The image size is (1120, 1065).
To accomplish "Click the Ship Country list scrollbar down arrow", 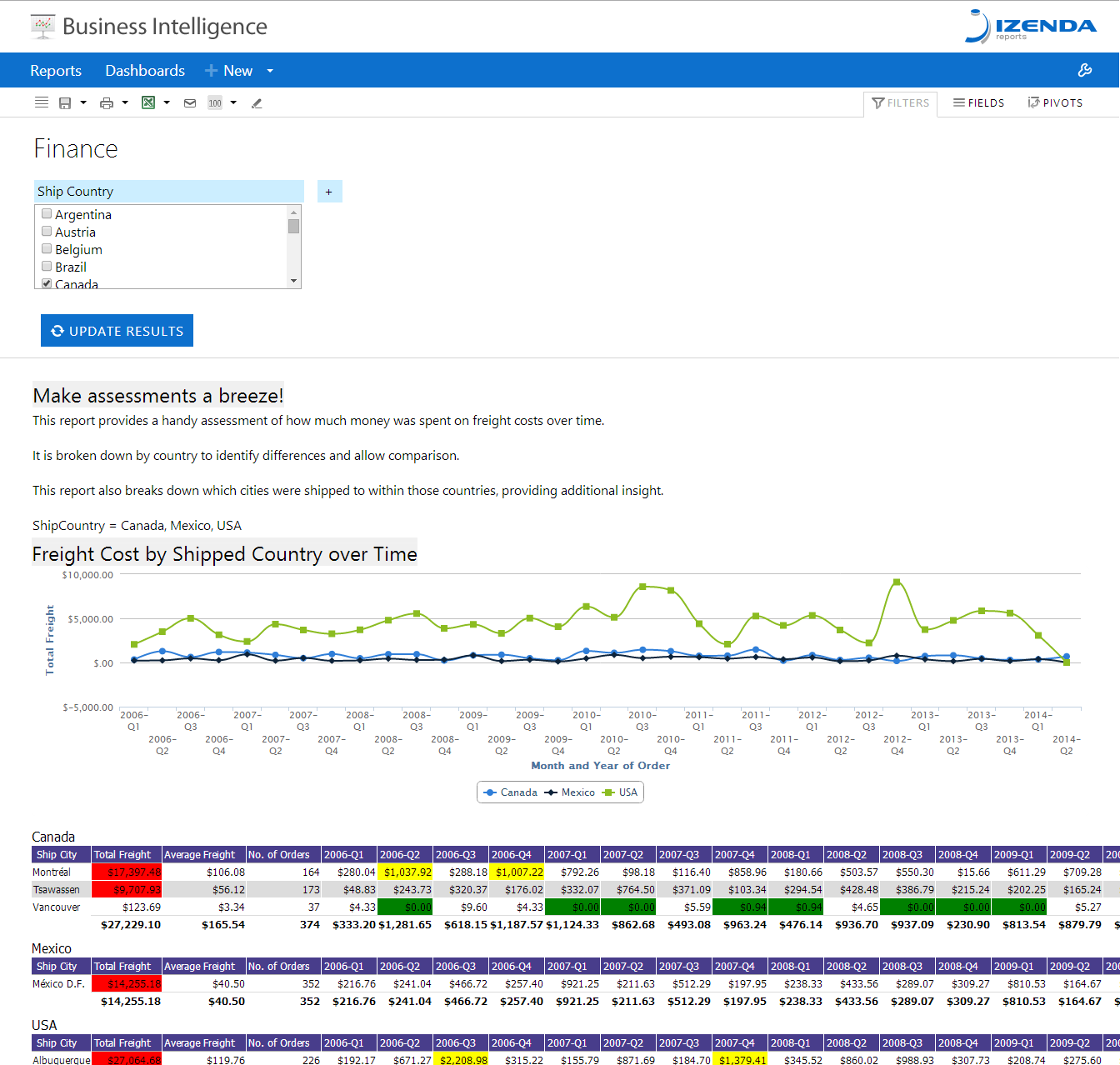I will 293,282.
